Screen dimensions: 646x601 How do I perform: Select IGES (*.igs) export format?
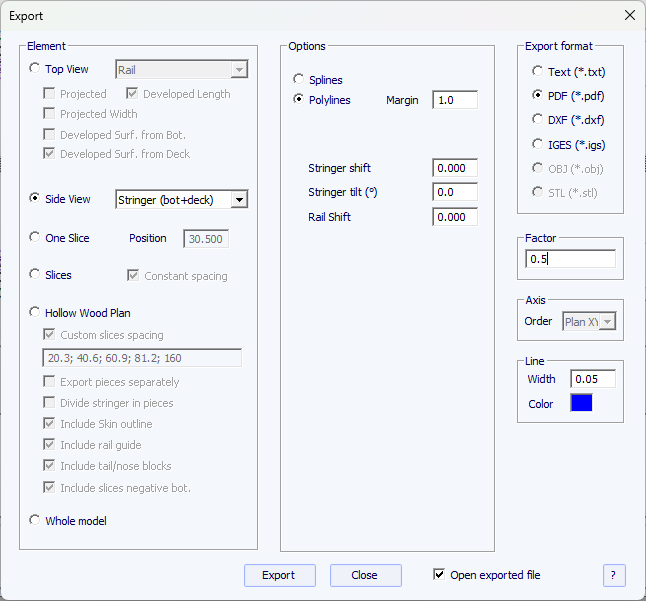pos(538,144)
